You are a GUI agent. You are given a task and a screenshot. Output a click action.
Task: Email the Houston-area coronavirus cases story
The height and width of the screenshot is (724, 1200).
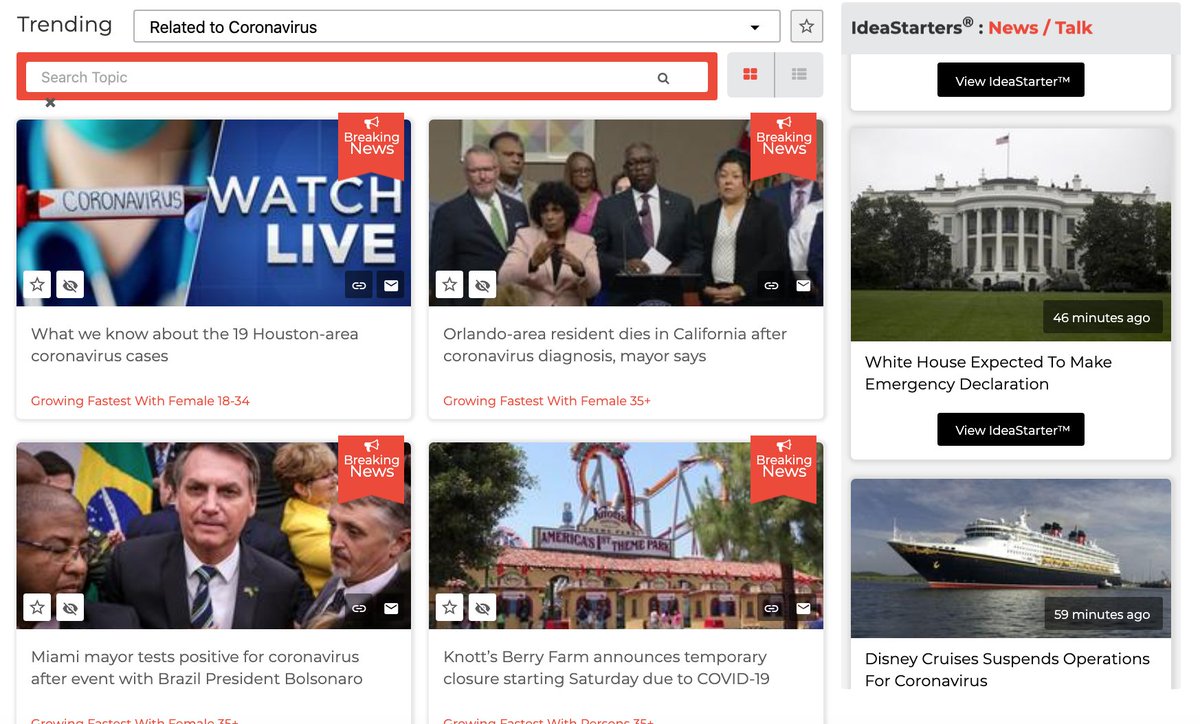pyautogui.click(x=391, y=285)
